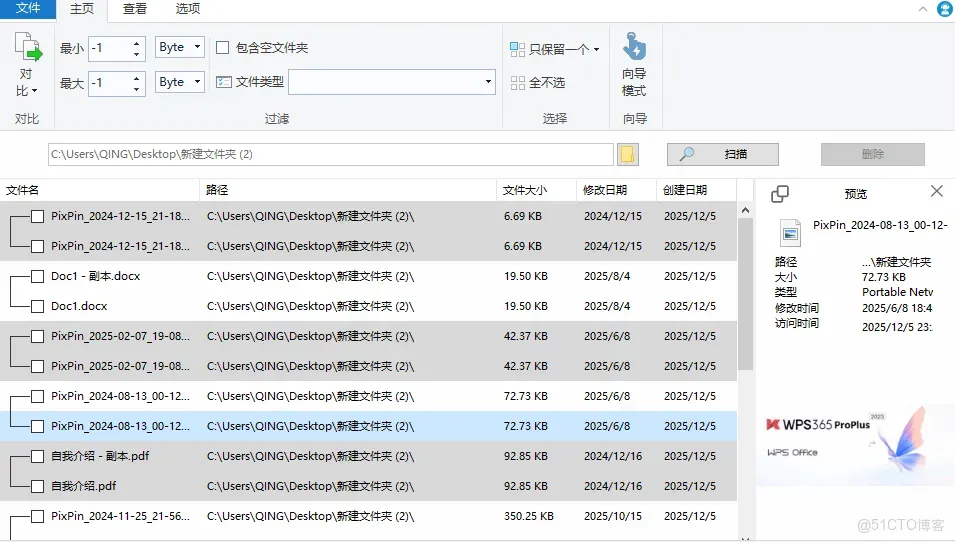The image size is (955, 542).
Task: Sort by the 文件大小 column header
Action: (537, 190)
